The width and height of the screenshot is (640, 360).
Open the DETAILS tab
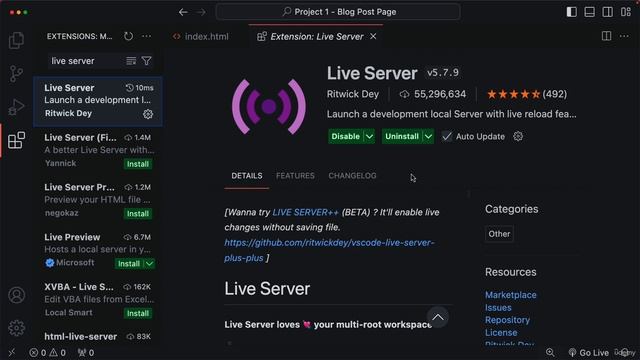tap(247, 176)
